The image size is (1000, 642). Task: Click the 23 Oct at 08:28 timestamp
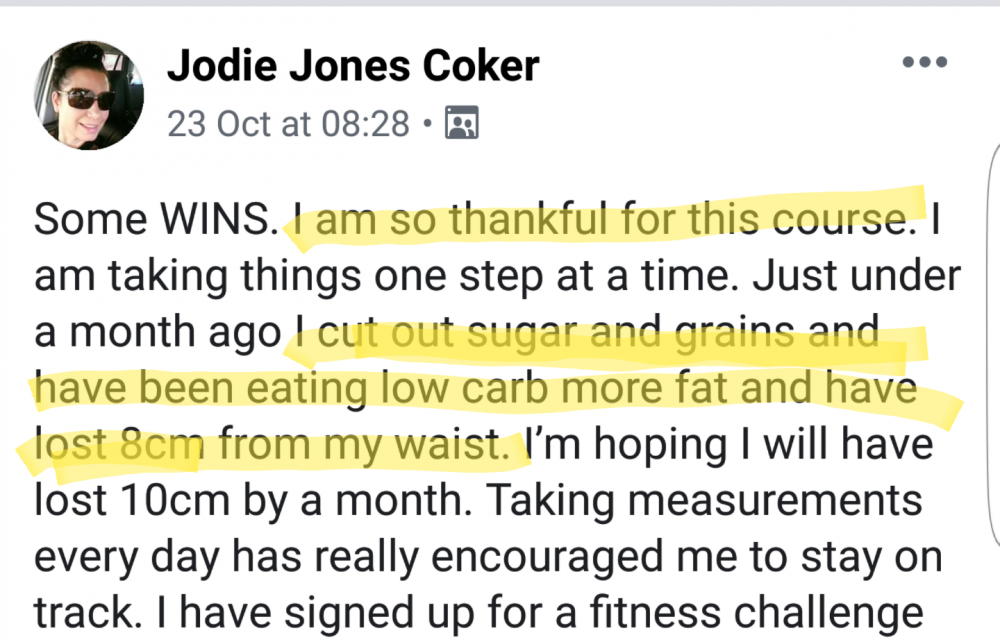288,124
